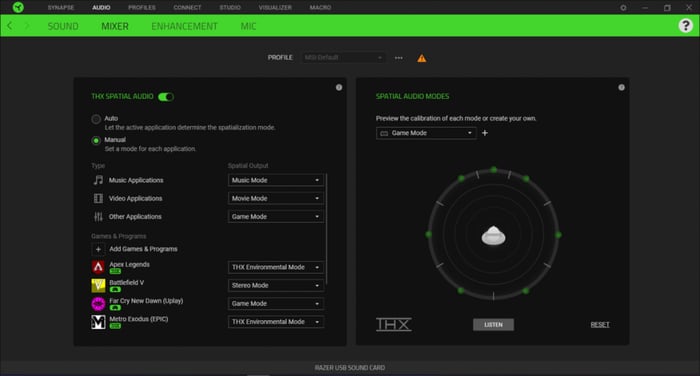The height and width of the screenshot is (376, 700).
Task: Click THX Spatial Audio panel info icon
Action: tap(339, 88)
